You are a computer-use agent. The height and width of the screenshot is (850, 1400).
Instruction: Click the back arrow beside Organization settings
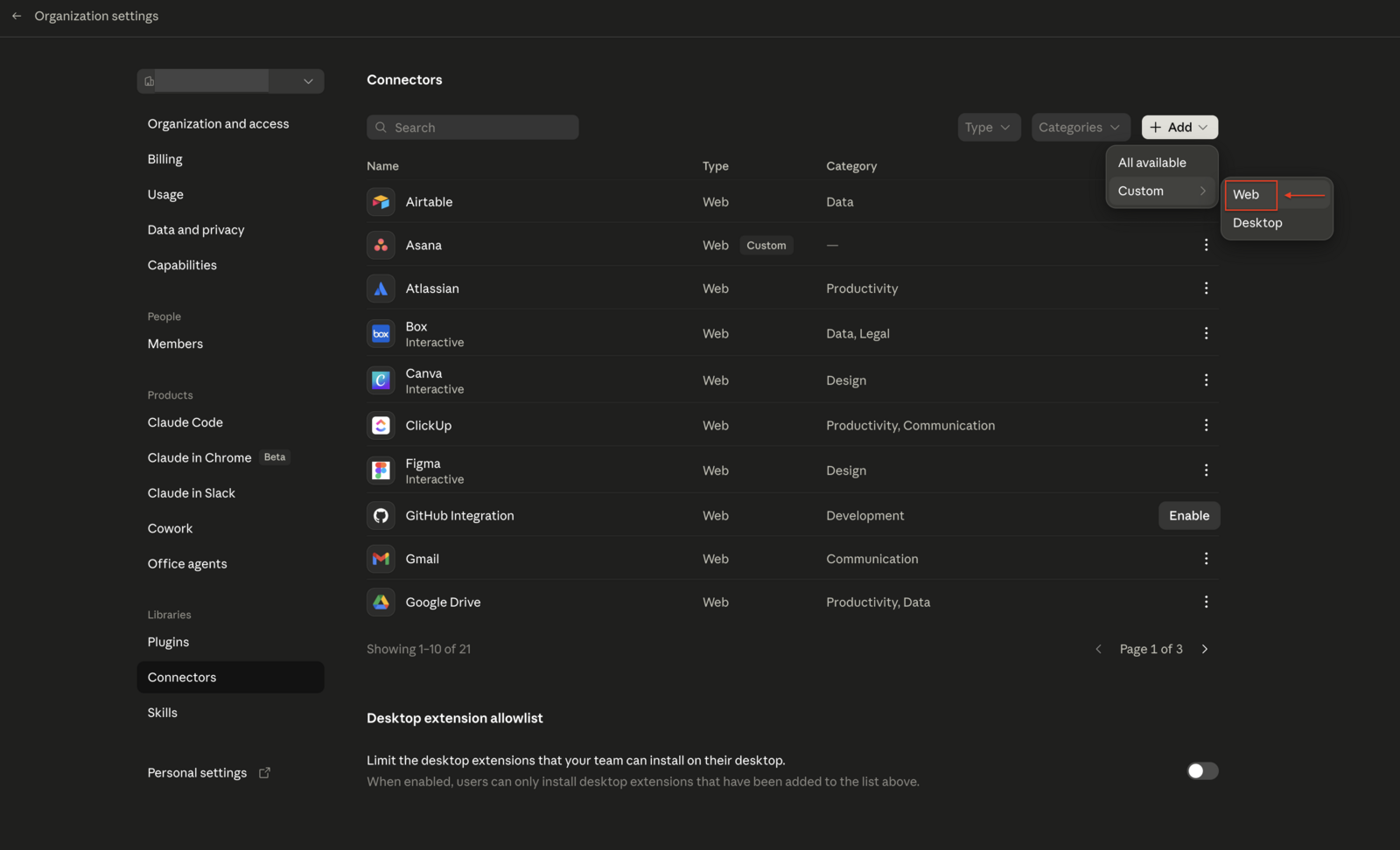17,16
